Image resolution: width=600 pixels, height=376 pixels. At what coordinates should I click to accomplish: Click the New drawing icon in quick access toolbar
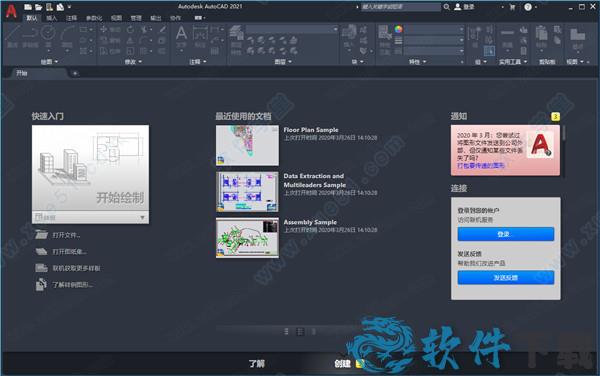28,7
